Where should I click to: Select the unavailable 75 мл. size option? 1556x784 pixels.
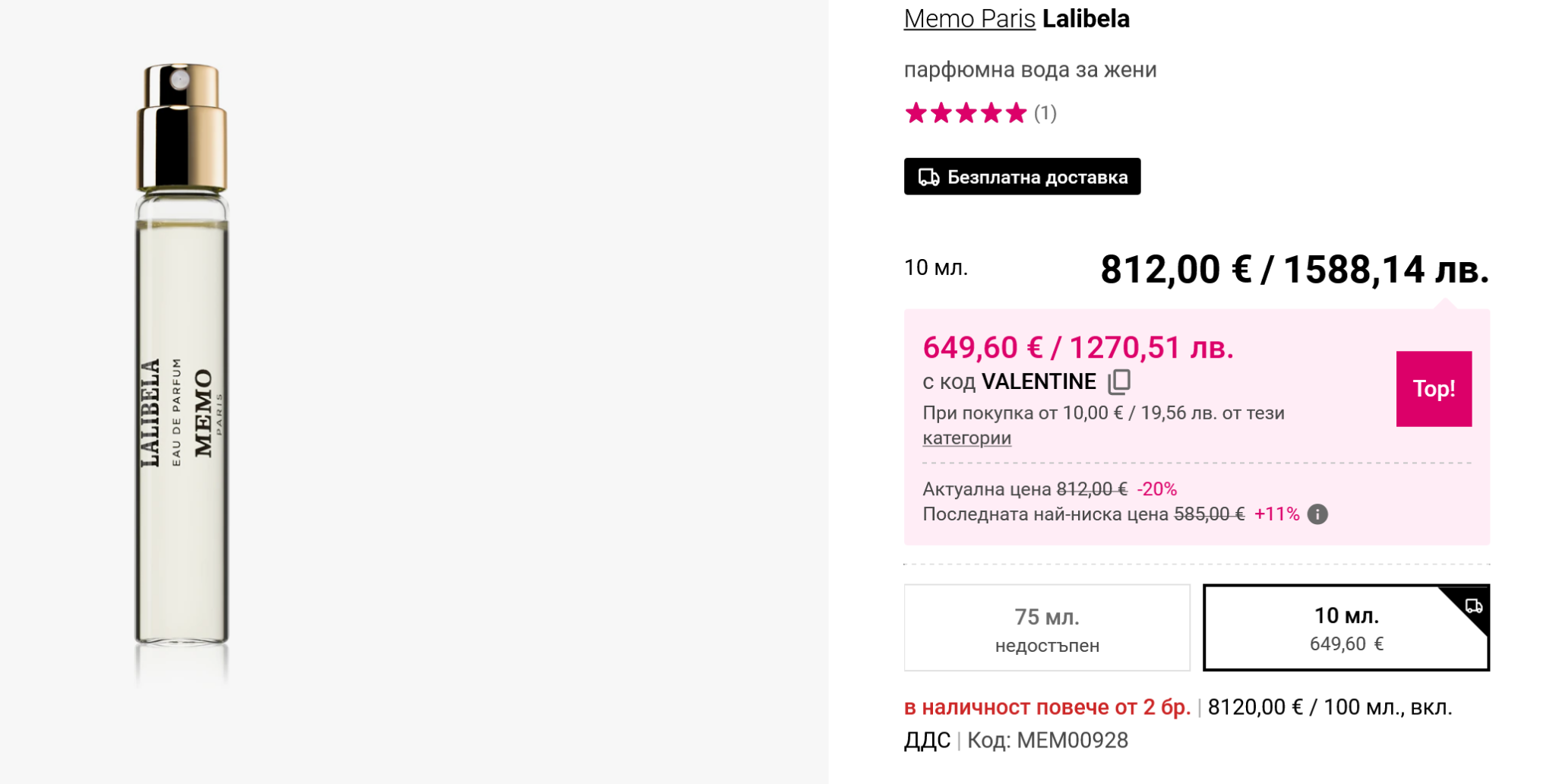[1046, 628]
